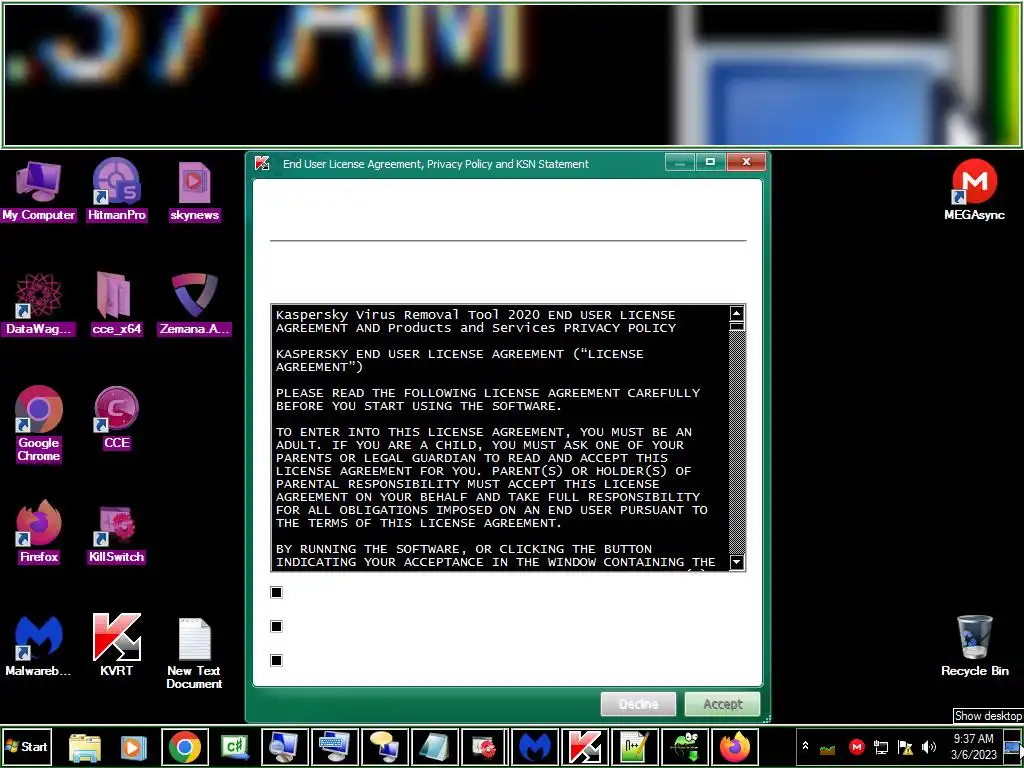Click the license agreement text area
1024x768 pixels.
coord(500,438)
